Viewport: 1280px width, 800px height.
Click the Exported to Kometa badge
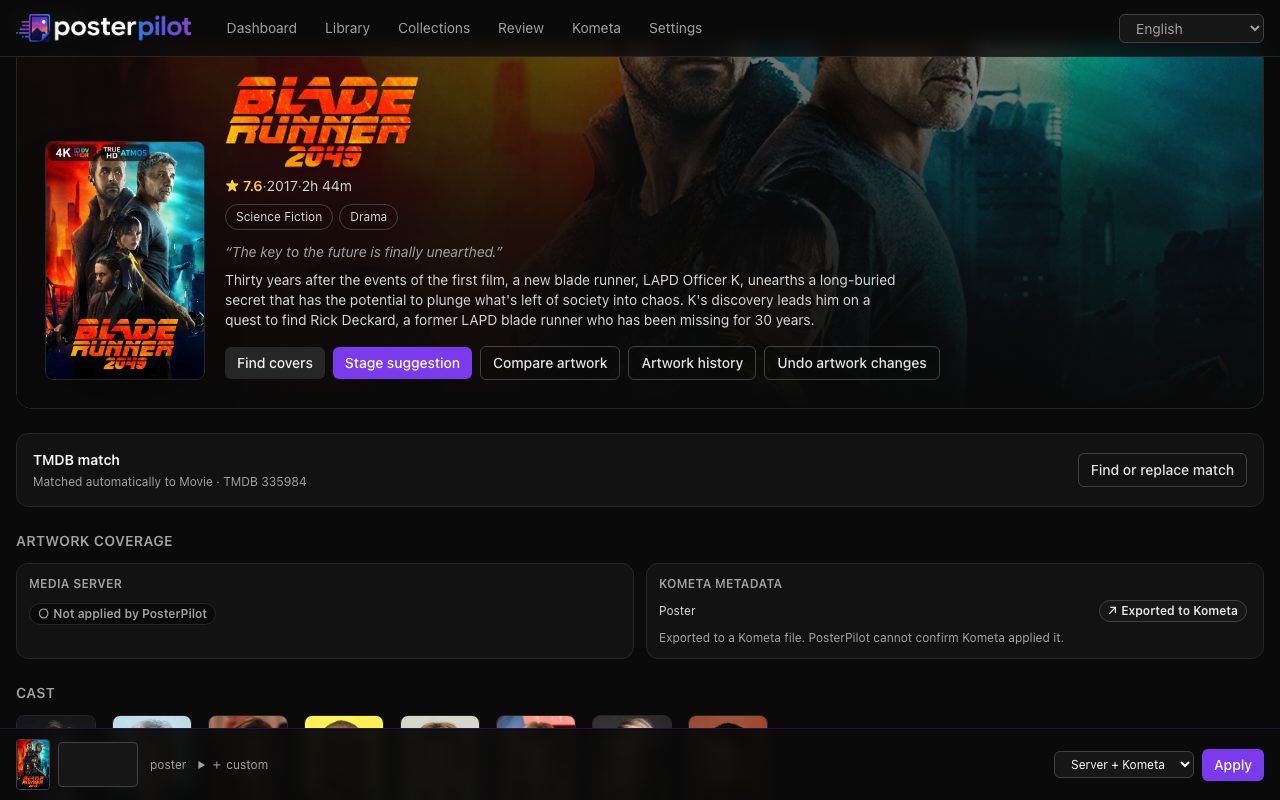1173,611
